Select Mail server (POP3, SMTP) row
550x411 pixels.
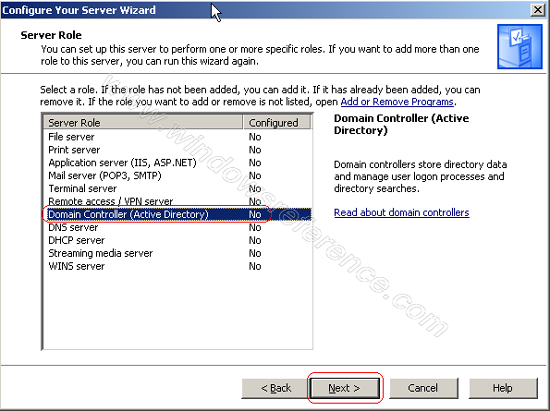pos(177,175)
